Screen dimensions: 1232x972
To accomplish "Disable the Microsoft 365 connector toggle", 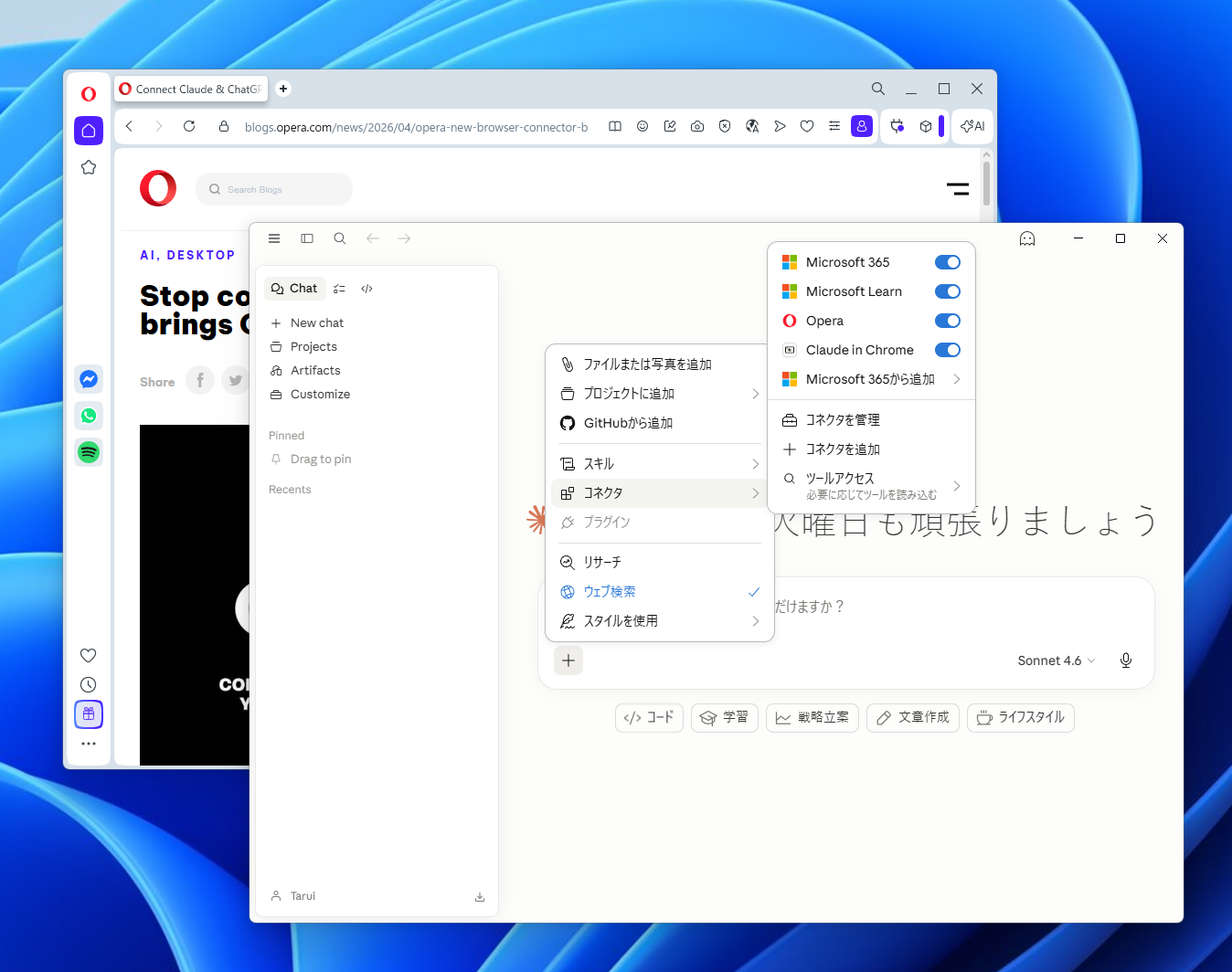I will [947, 261].
